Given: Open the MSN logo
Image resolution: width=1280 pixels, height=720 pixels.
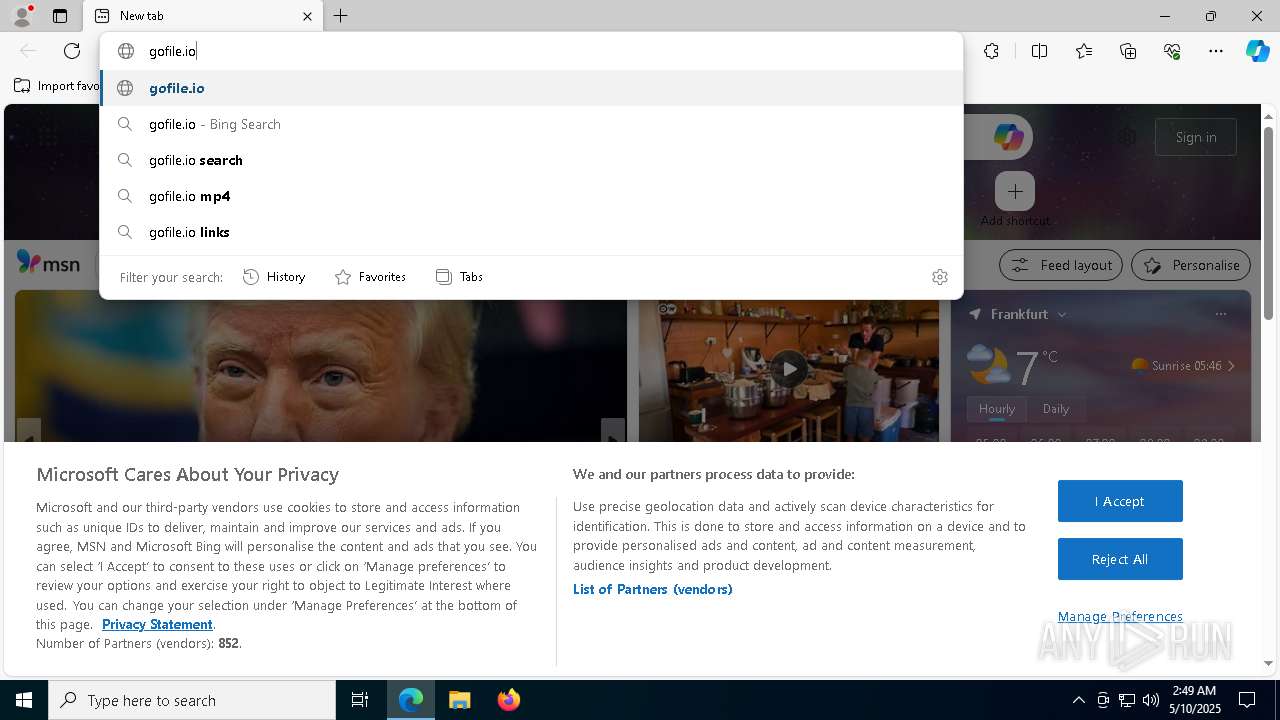Looking at the screenshot, I should [48, 263].
